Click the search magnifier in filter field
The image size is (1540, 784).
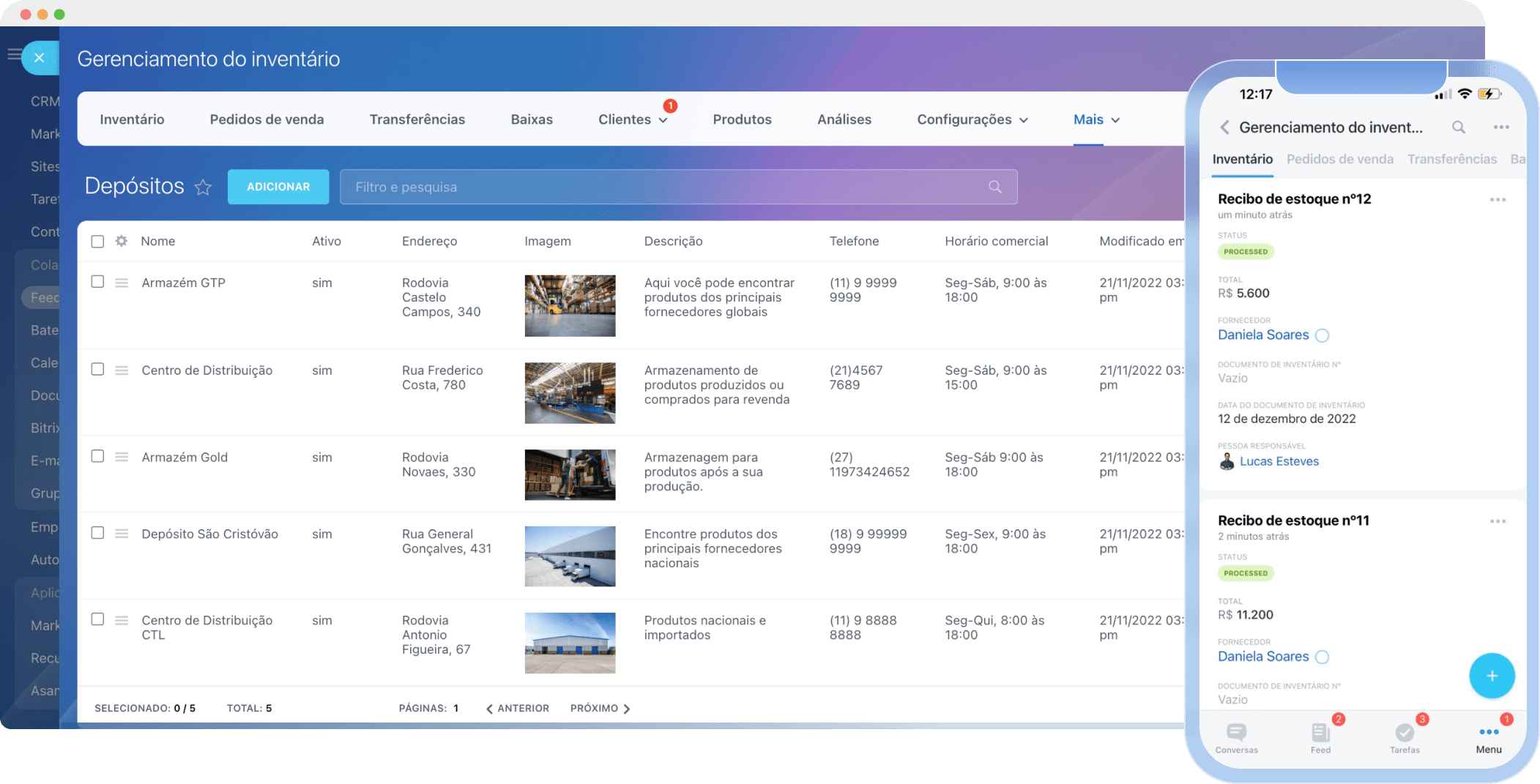point(994,187)
